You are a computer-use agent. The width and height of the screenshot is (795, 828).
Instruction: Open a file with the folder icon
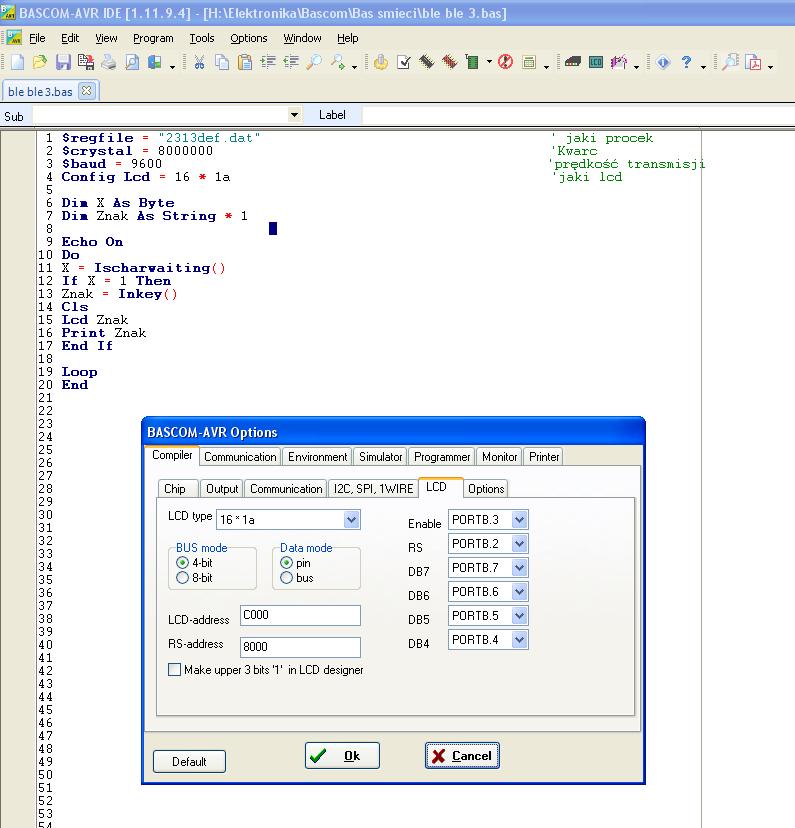[40, 63]
